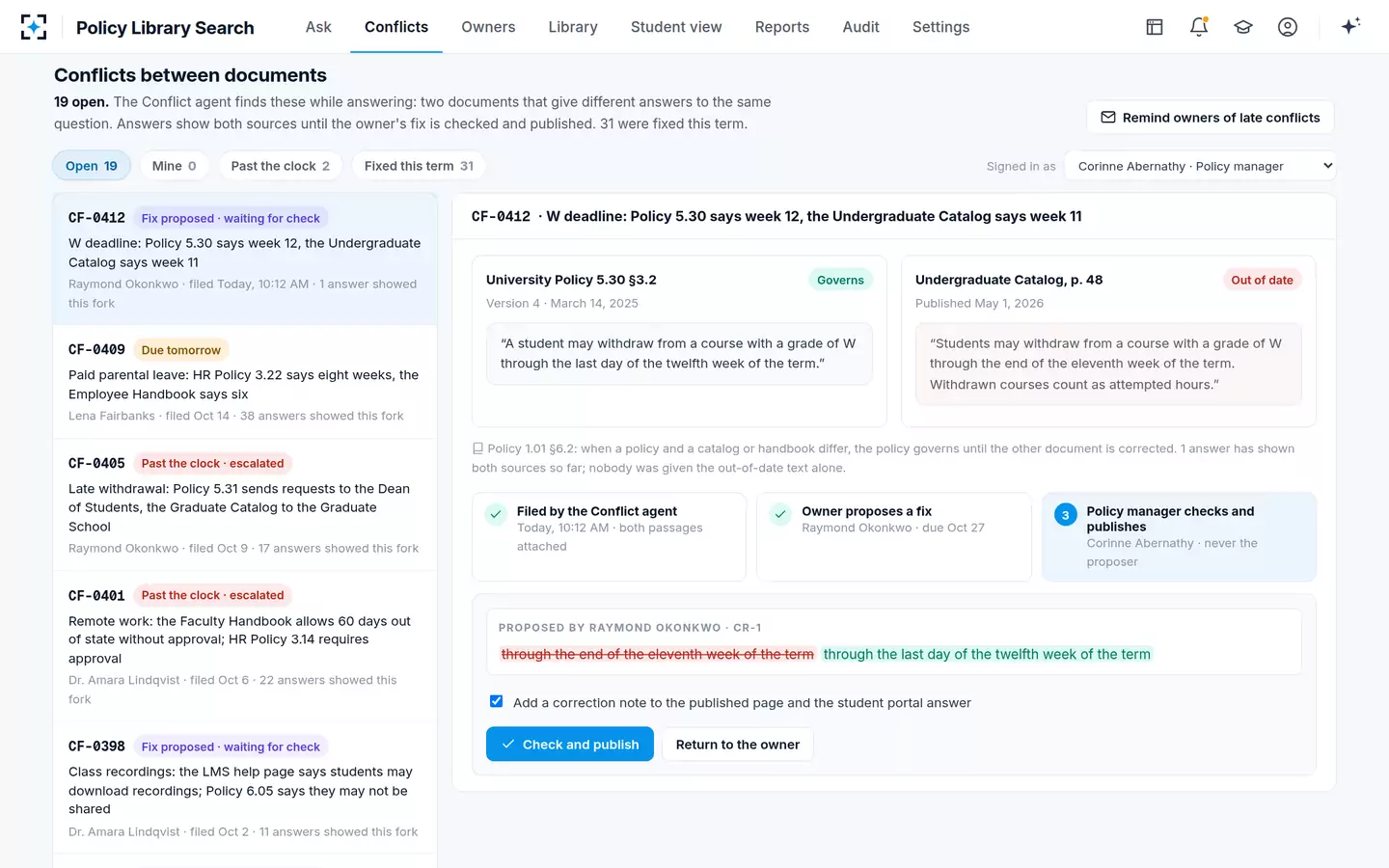Viewport: 1389px width, 868px height.
Task: Open conflict CF-0409 paid parental leave
Action: click(x=245, y=382)
